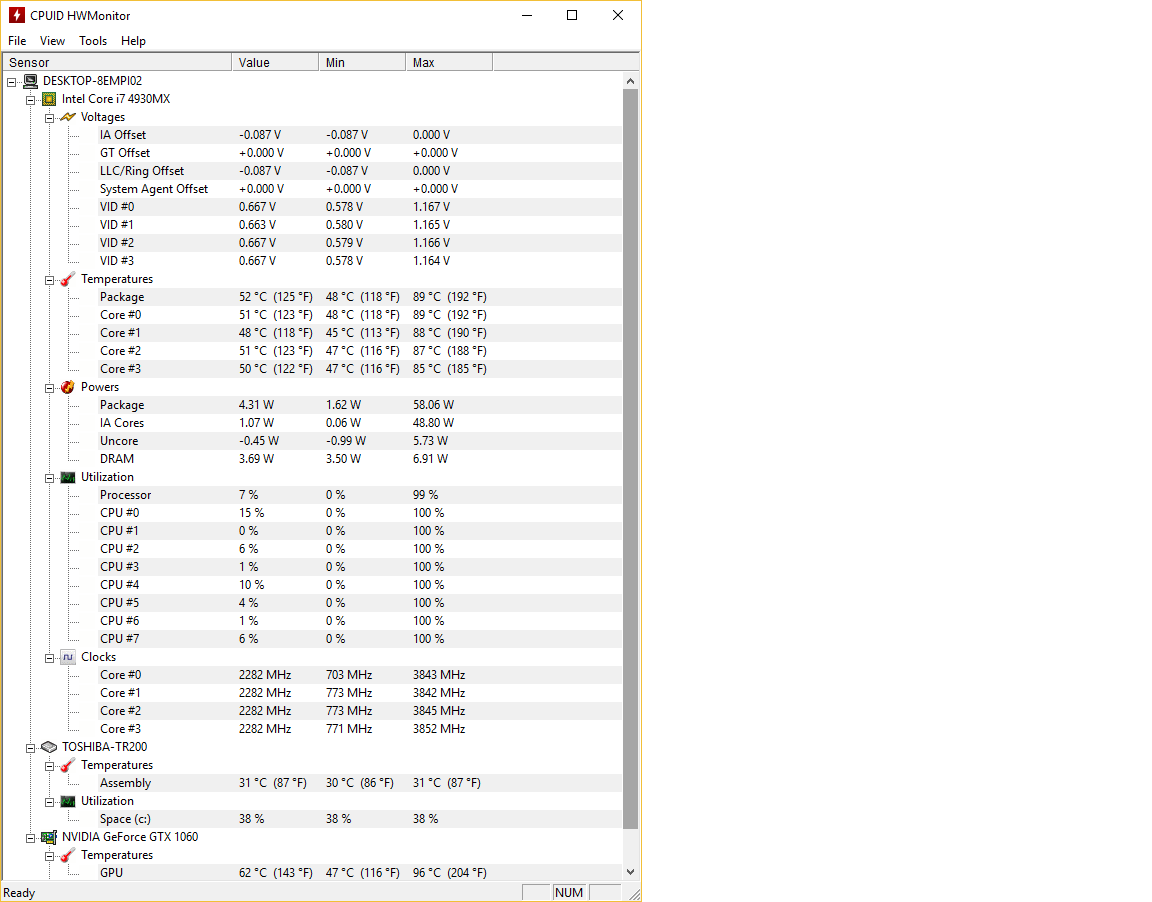Image resolution: width=1152 pixels, height=902 pixels.
Task: Click the TOSHIBA Temperatures thermometer icon
Action: pos(68,765)
